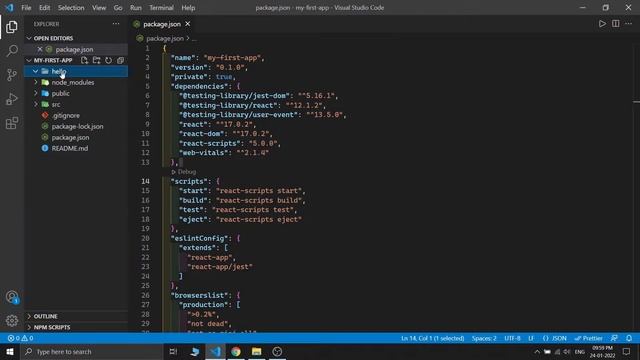Open the Help menu
The height and width of the screenshot is (360, 640).
(x=188, y=8)
